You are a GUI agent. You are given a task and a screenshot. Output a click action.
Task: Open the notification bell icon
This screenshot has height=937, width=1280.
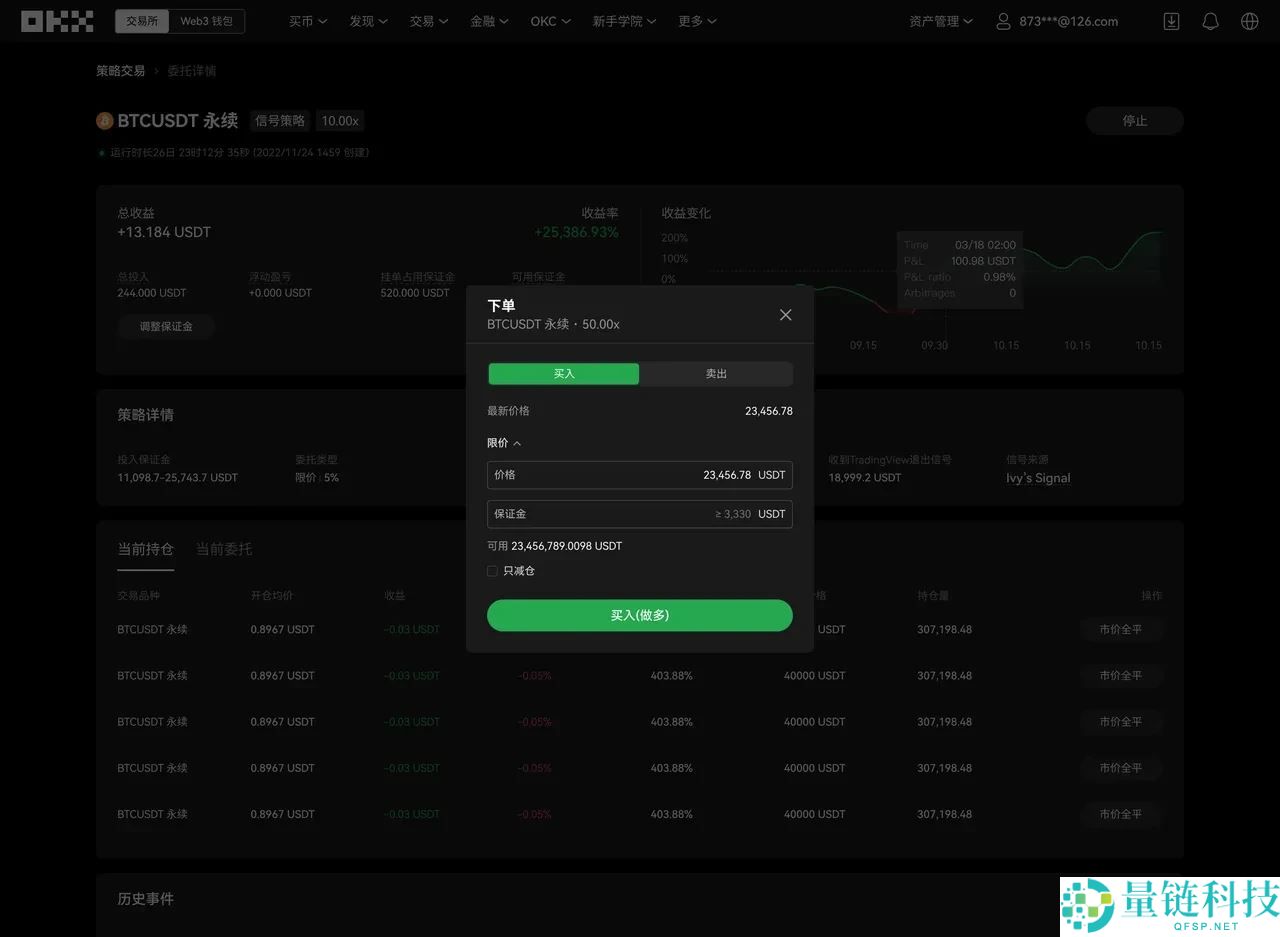1210,20
